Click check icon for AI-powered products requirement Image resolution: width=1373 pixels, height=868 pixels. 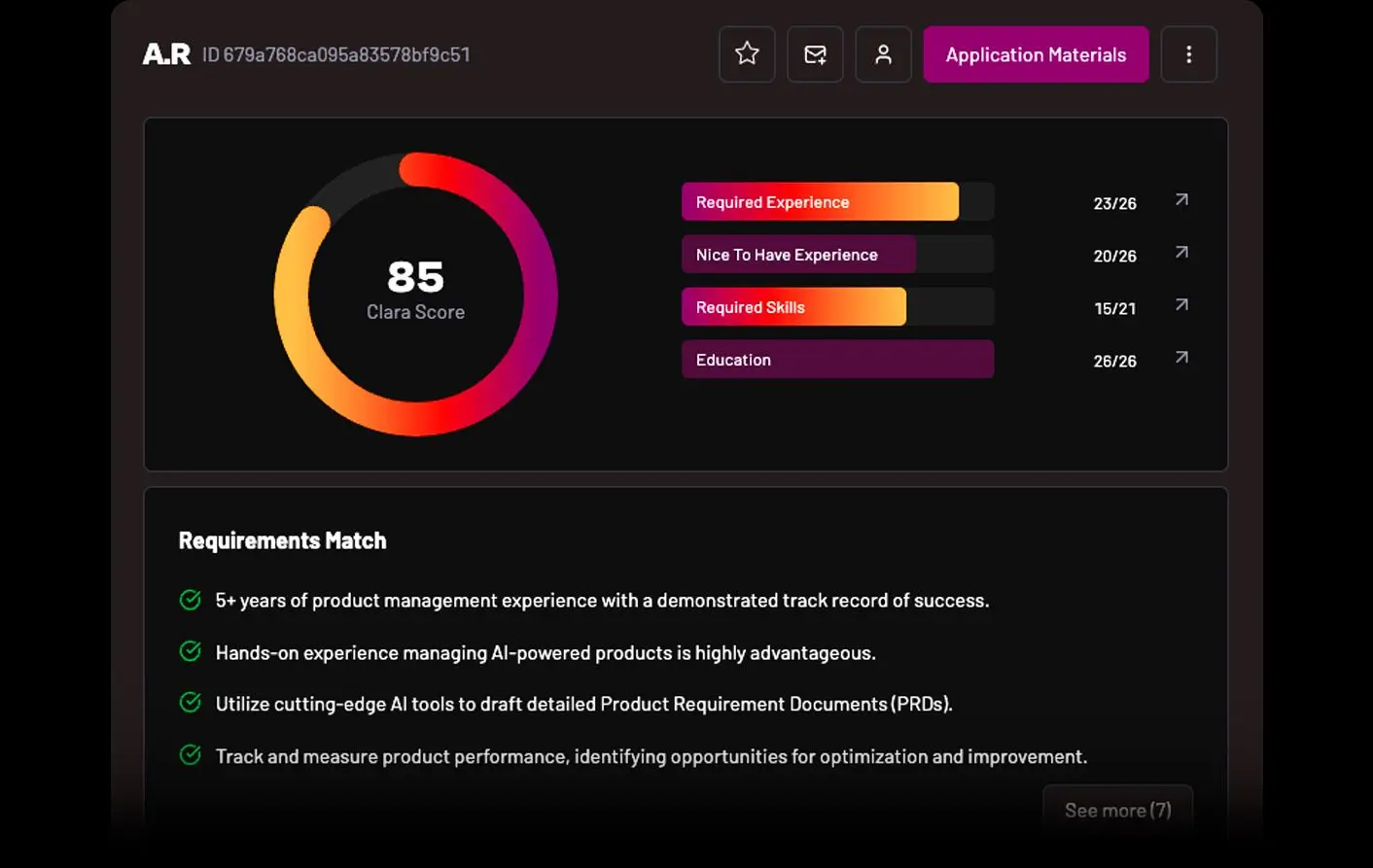pos(191,651)
